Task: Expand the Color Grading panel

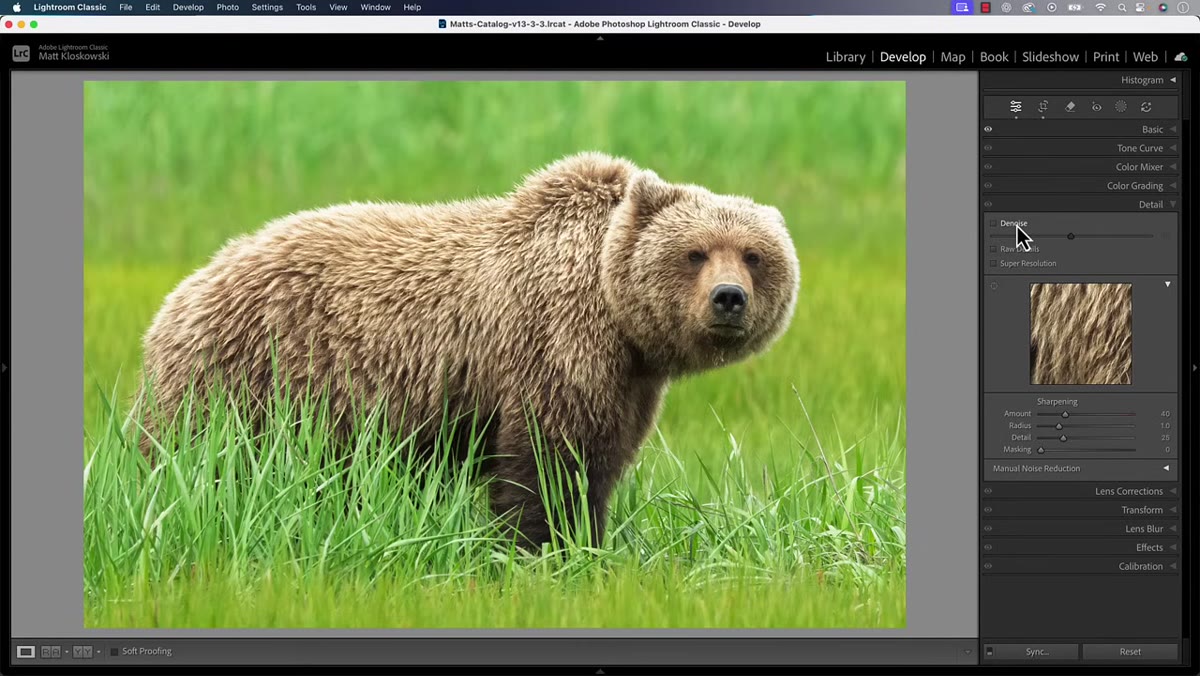Action: pyautogui.click(x=1173, y=186)
